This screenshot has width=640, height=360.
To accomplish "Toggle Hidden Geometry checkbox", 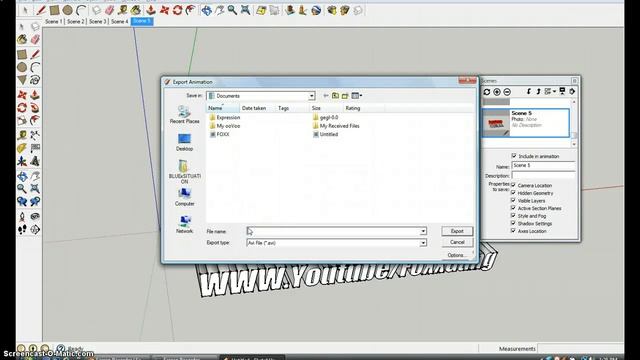I will [x=513, y=193].
